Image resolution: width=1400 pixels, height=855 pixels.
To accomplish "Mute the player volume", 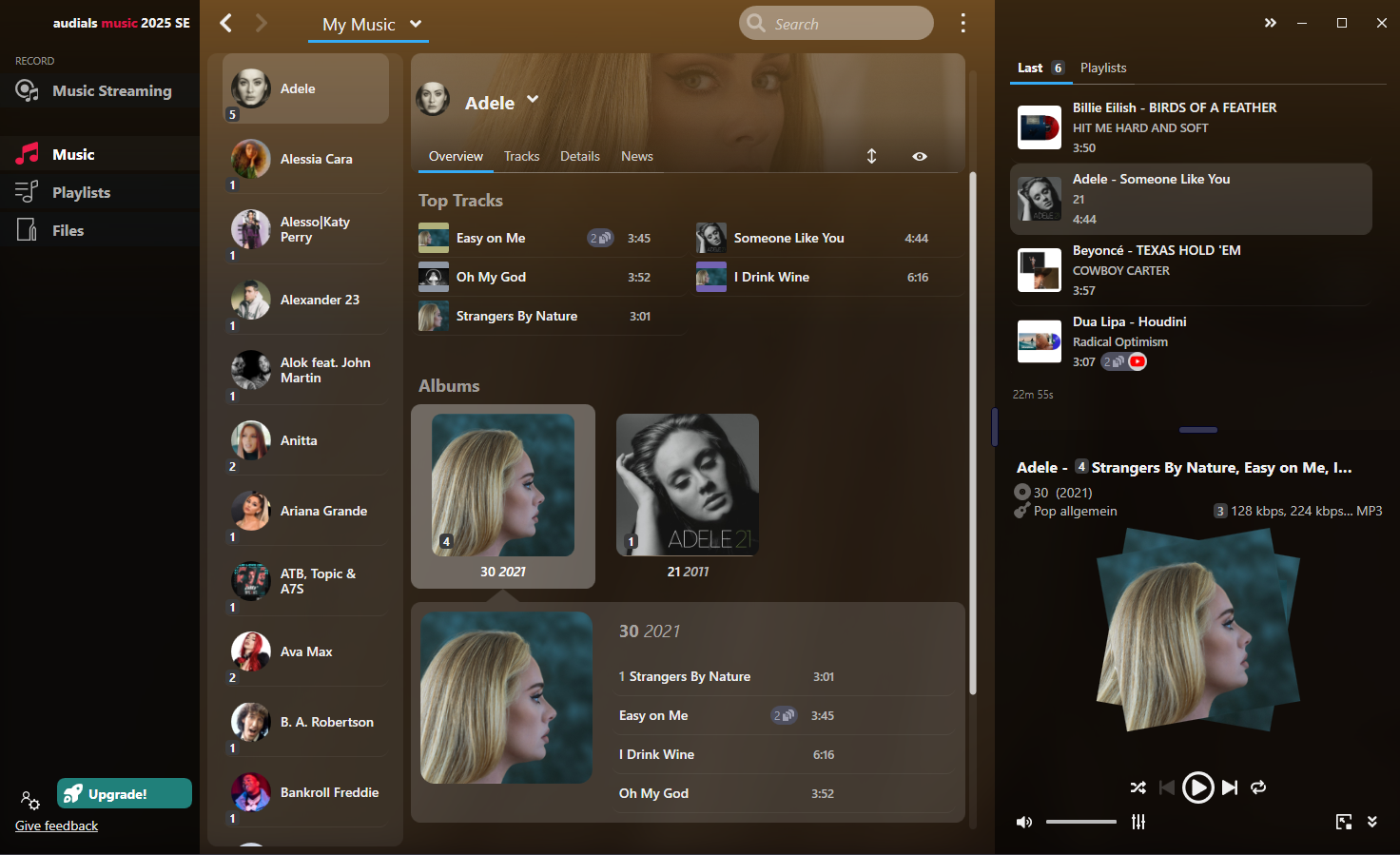I will (1024, 822).
